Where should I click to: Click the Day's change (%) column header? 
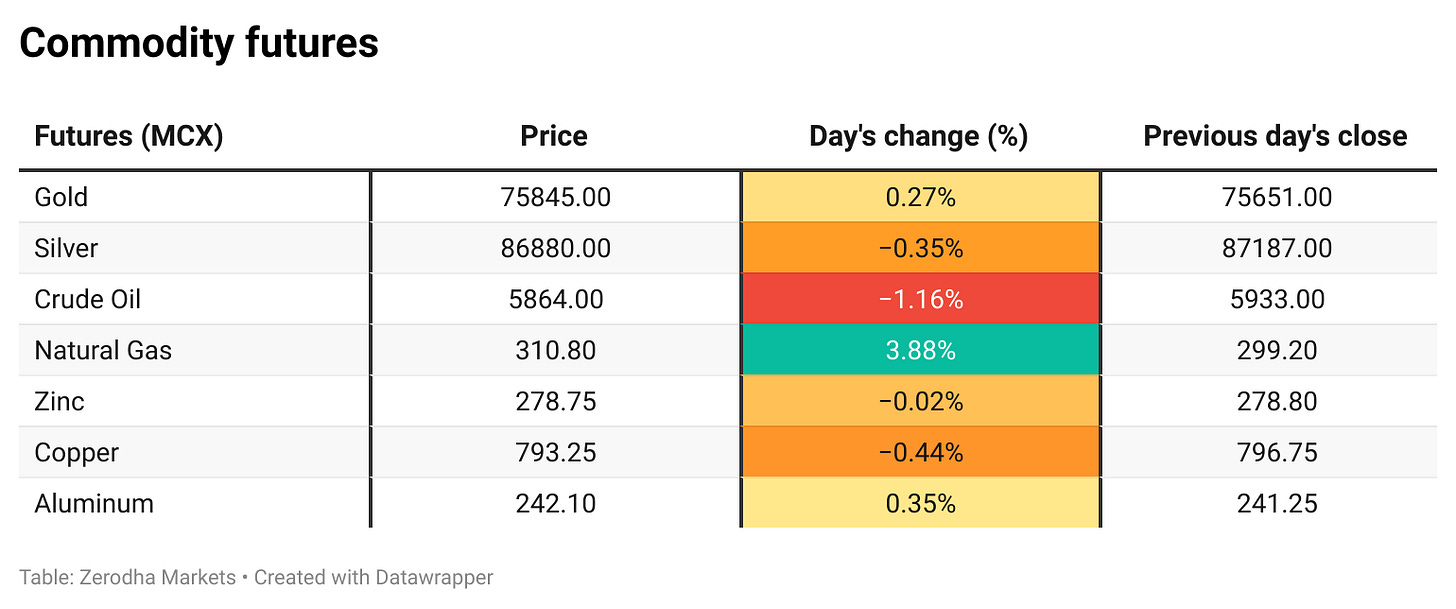pyautogui.click(x=919, y=137)
